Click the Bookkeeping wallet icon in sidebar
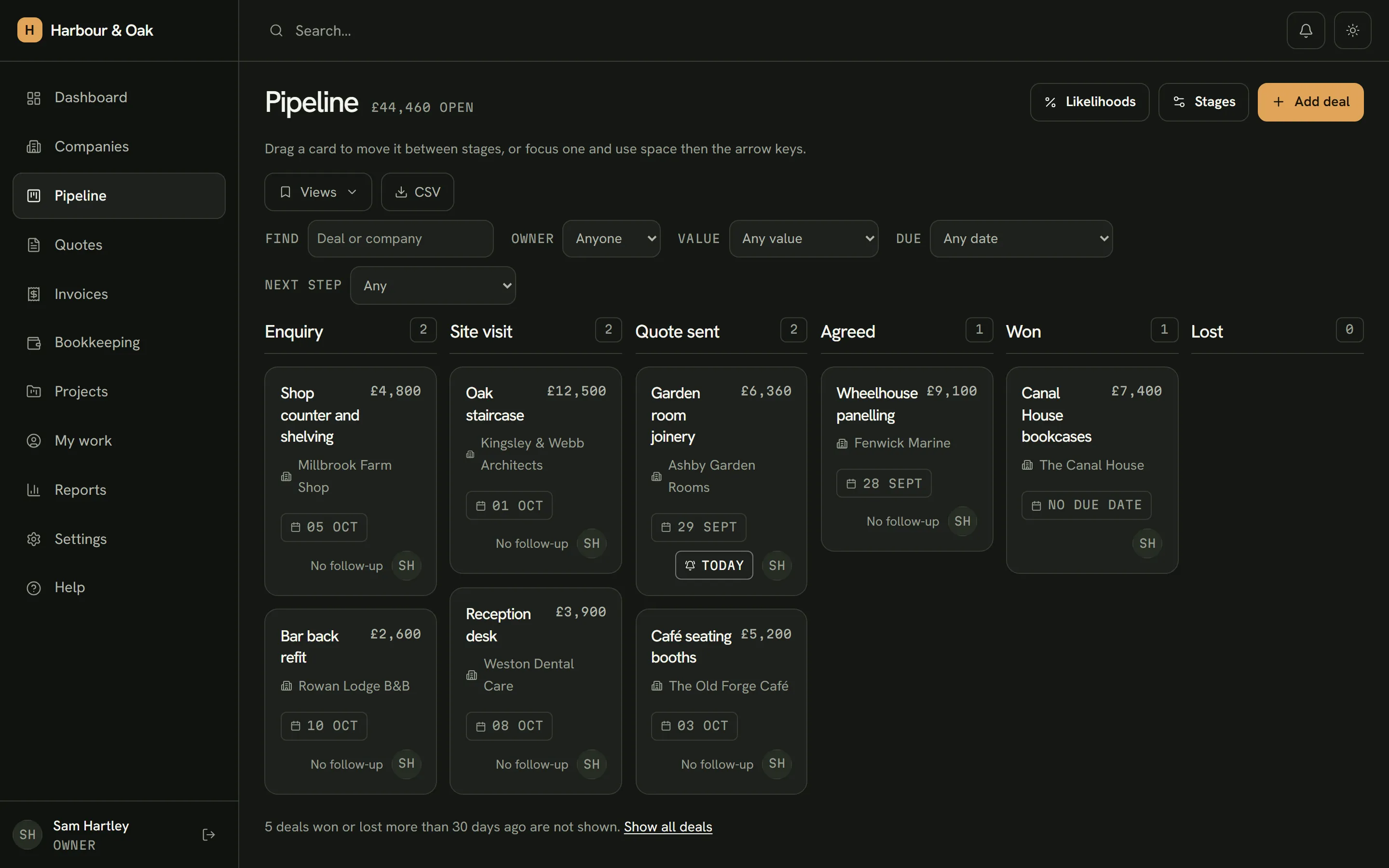Viewport: 1389px width, 868px height. (x=34, y=343)
